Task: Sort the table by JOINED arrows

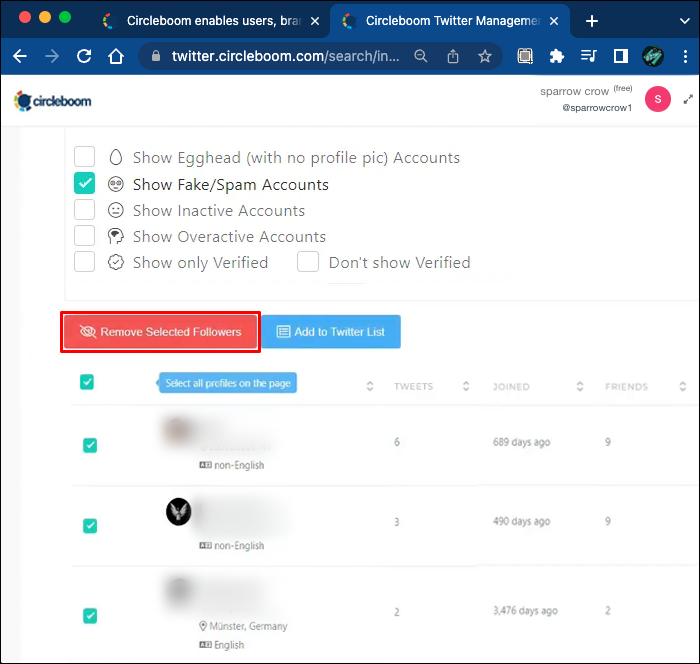Action: (x=580, y=386)
